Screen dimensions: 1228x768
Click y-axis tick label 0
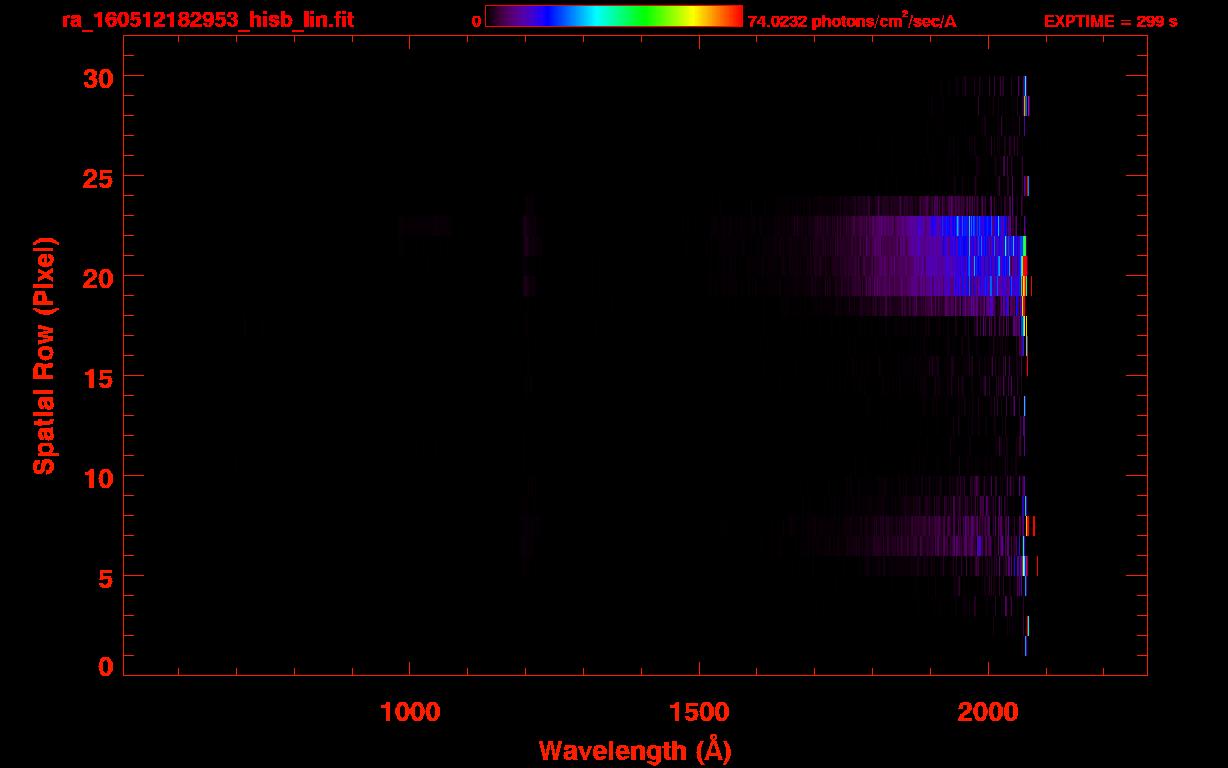pos(106,667)
